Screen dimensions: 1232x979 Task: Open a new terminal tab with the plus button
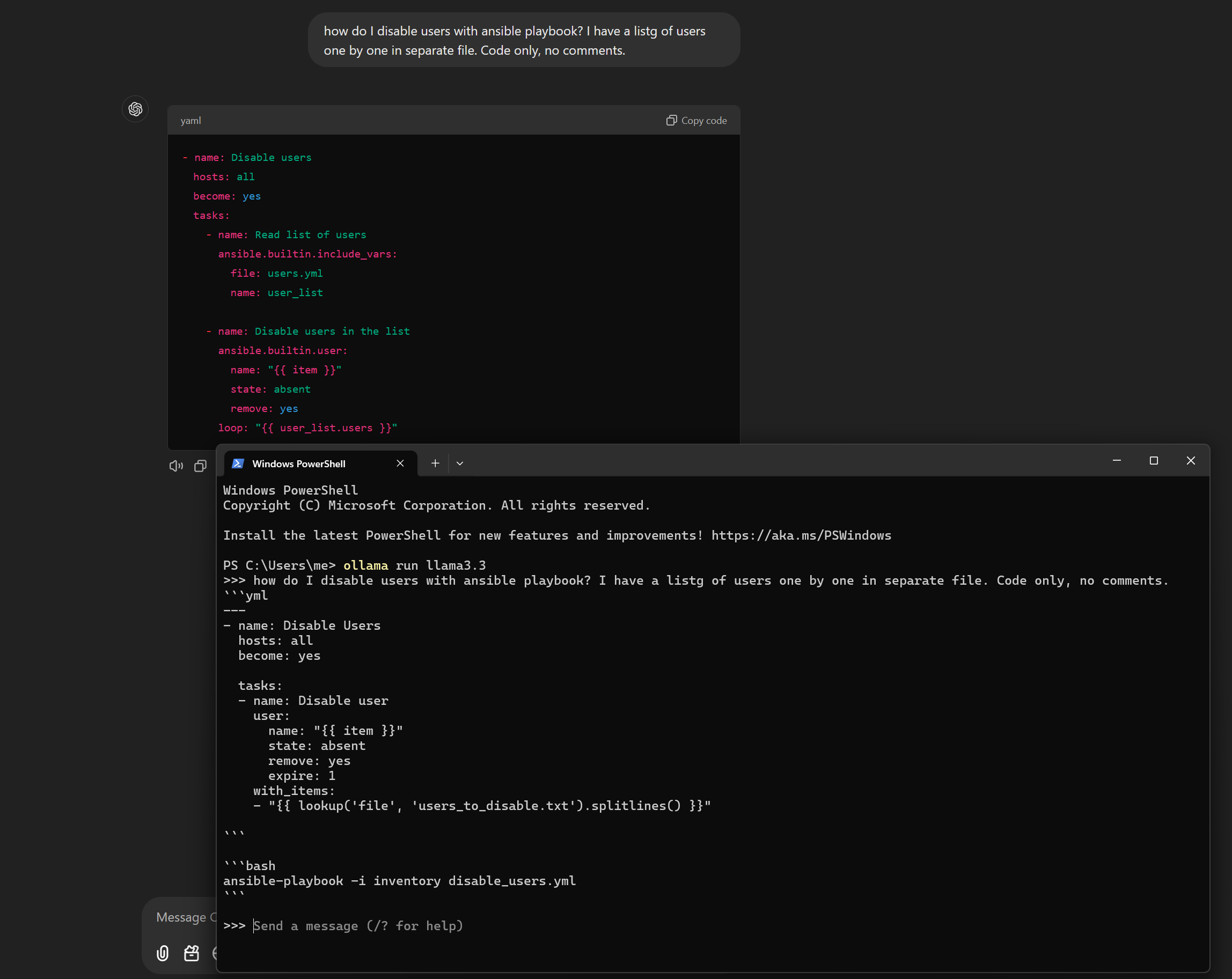(x=435, y=463)
